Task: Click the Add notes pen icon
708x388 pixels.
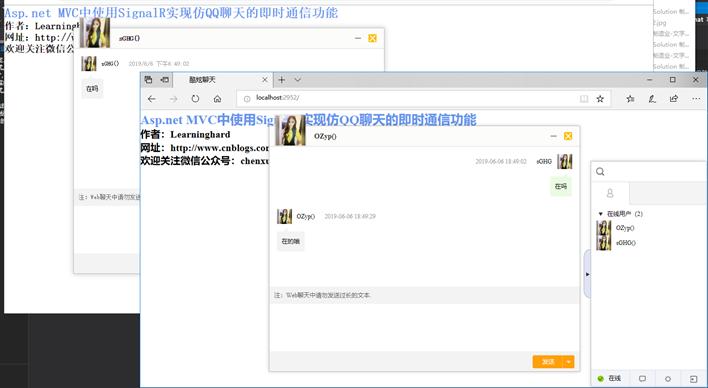Action: point(652,98)
